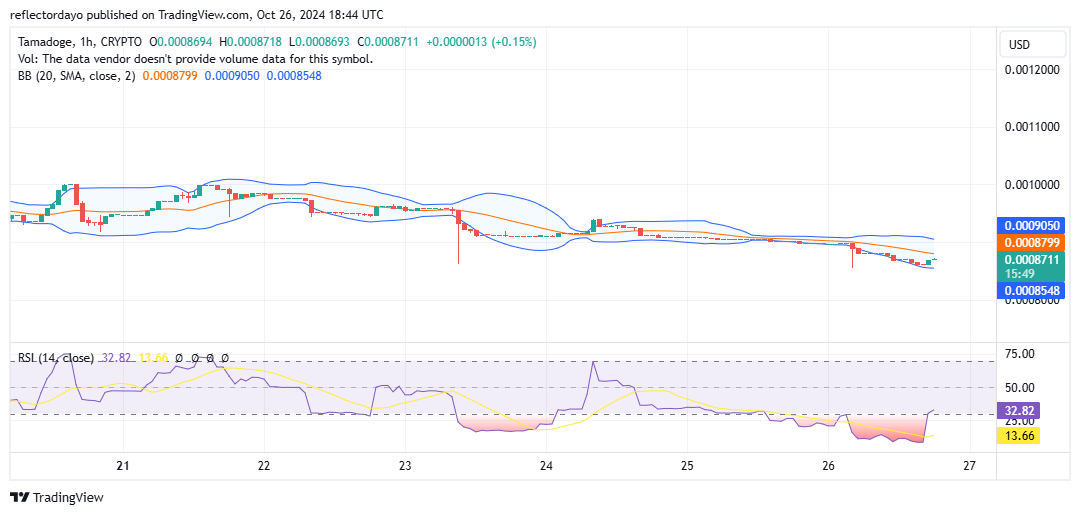Click the +0.0000013 (+0.15%) change value

click(481, 43)
